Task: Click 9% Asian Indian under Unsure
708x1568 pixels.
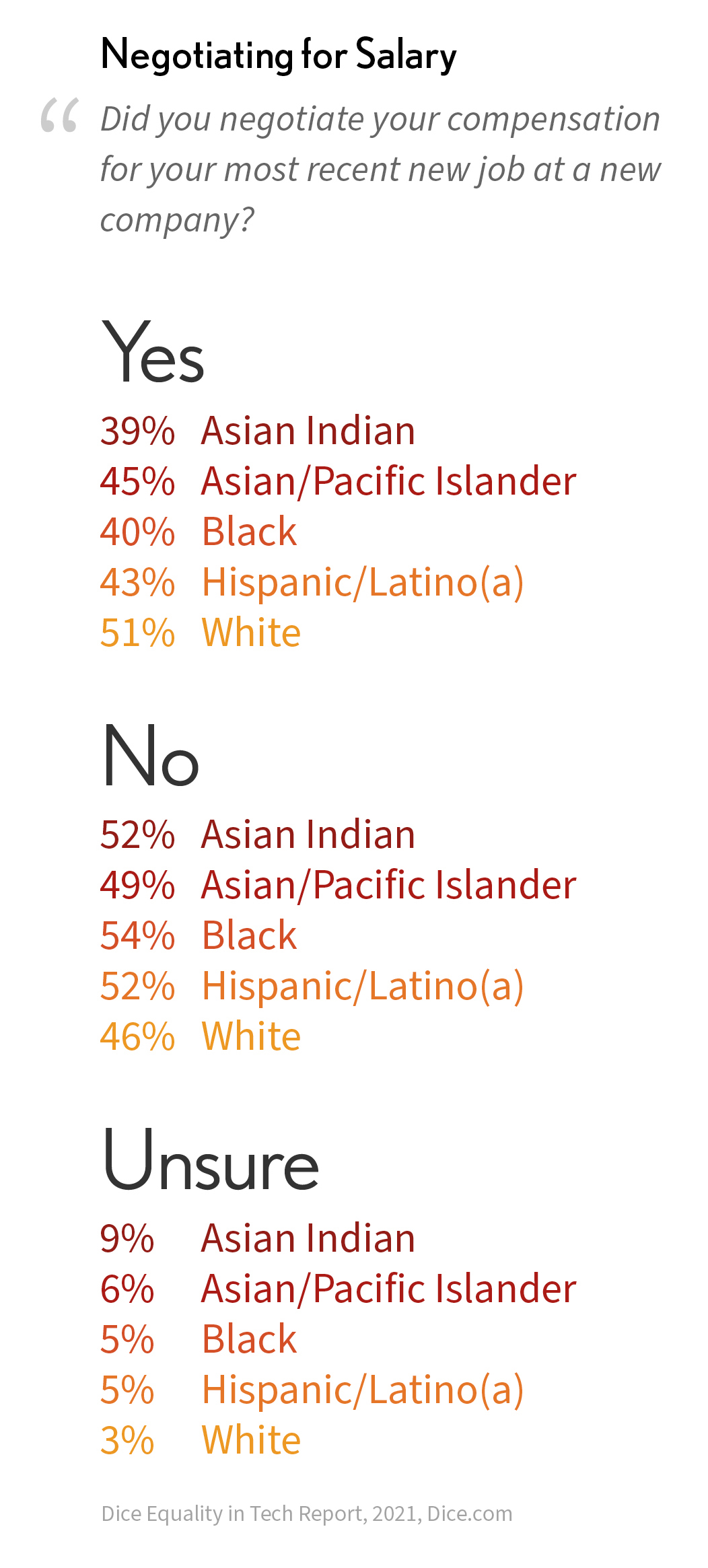Action: [258, 1238]
